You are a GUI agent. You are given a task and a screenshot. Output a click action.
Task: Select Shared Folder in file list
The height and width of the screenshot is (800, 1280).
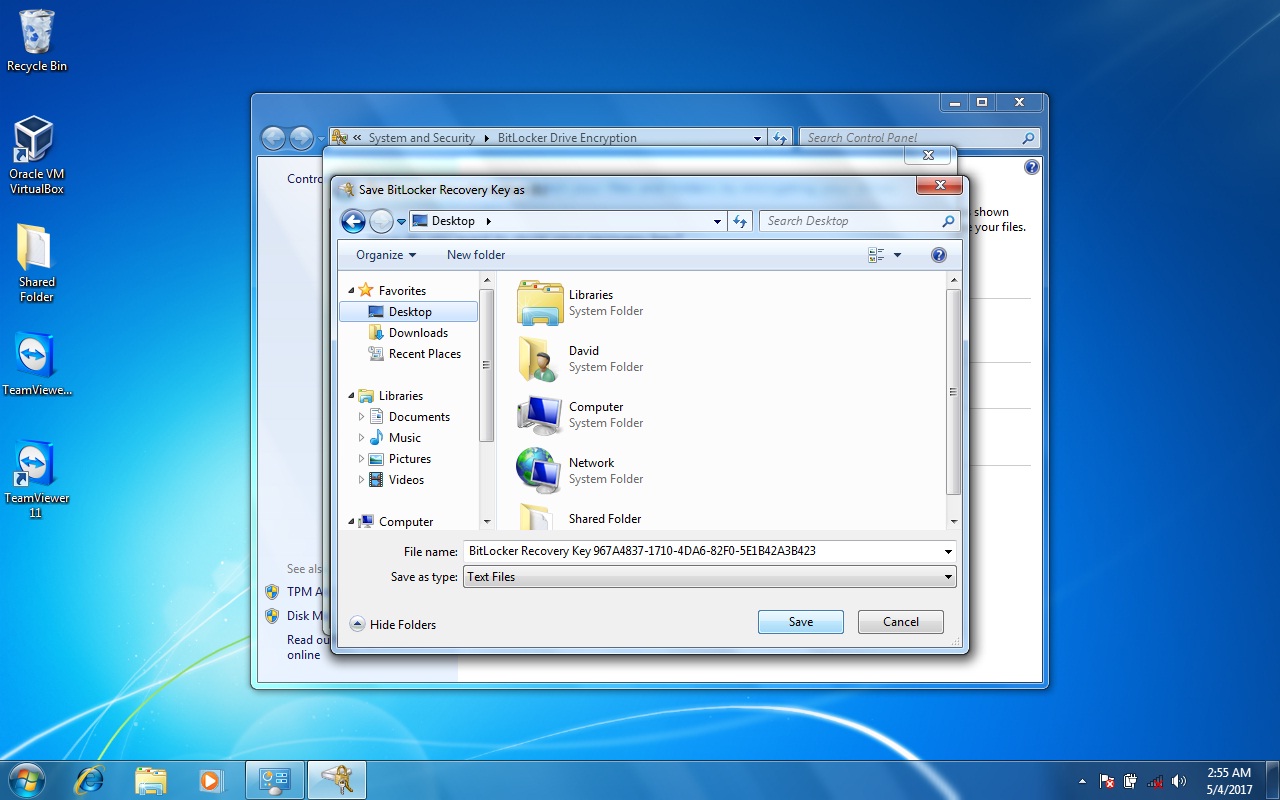[581, 518]
